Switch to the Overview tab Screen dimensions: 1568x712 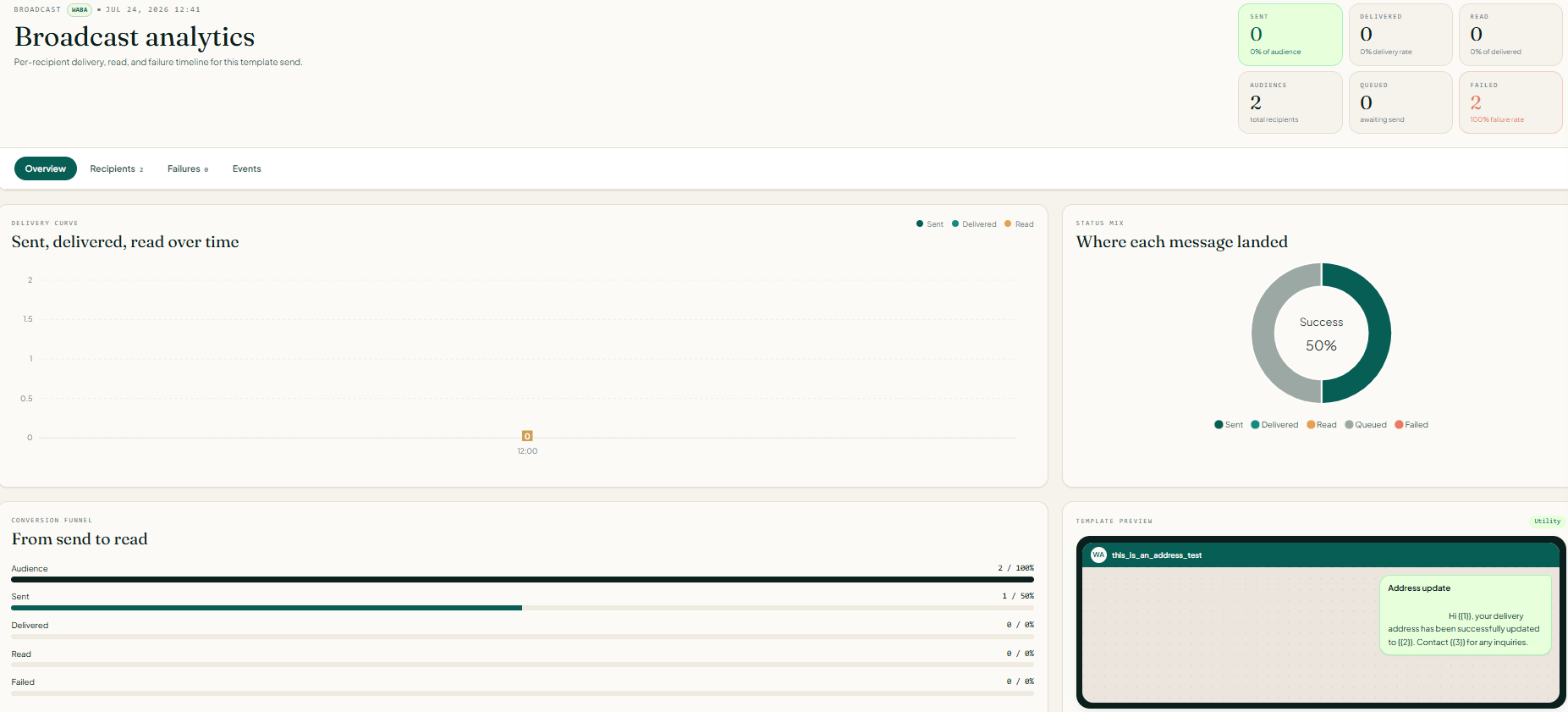click(x=46, y=168)
